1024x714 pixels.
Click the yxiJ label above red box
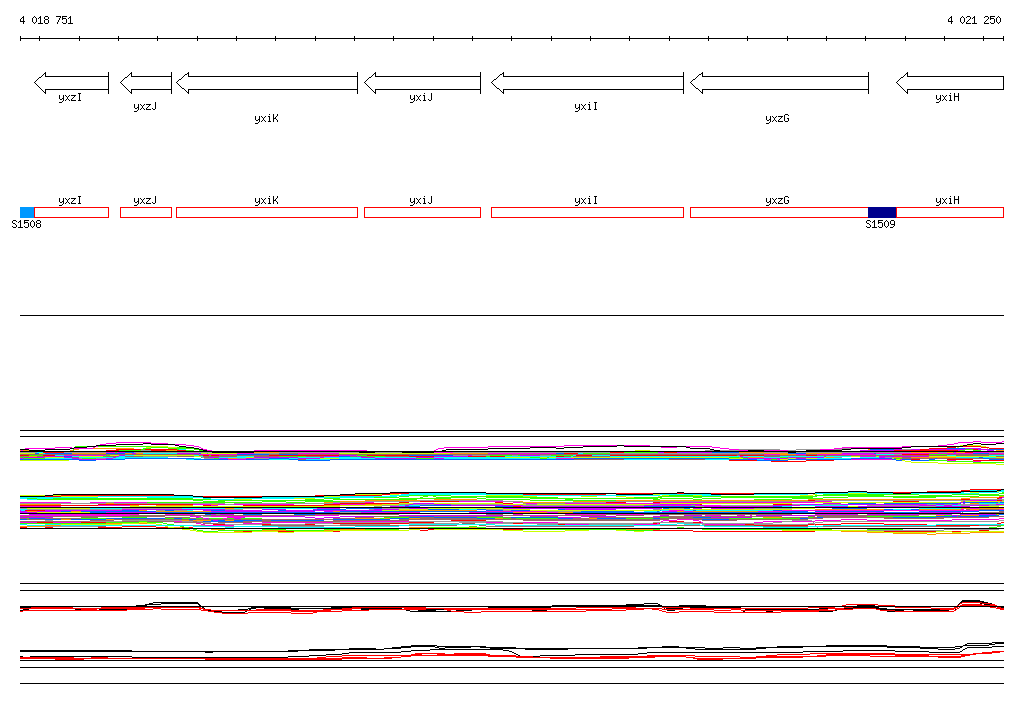coord(421,201)
